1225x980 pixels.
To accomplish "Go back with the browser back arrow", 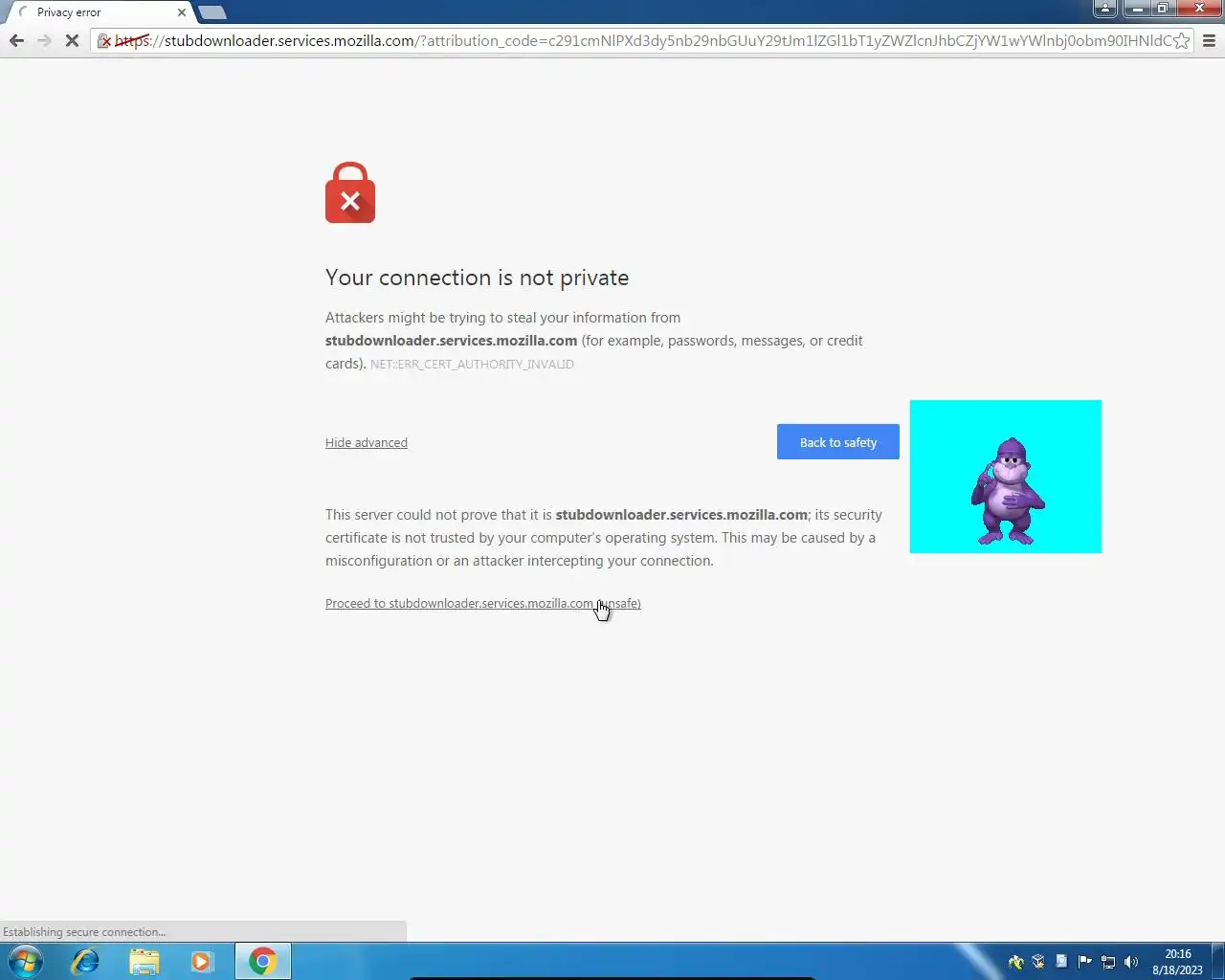I will (16, 40).
